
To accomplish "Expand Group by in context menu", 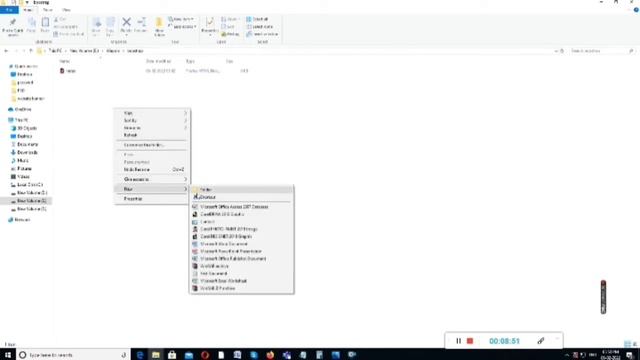I will point(151,128).
